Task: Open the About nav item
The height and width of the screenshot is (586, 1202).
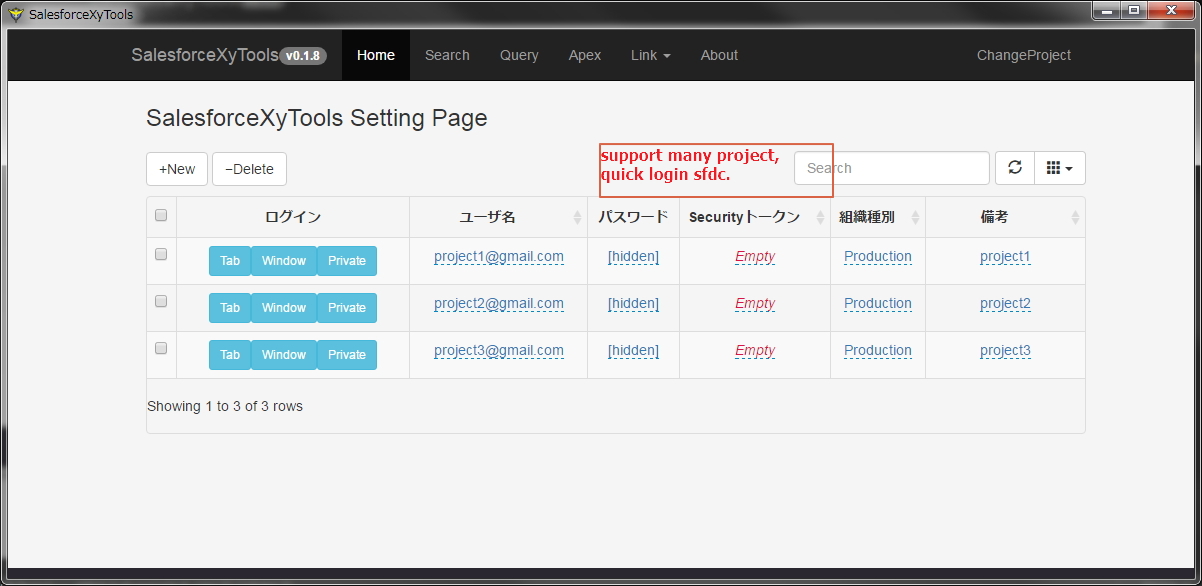Action: click(x=719, y=55)
